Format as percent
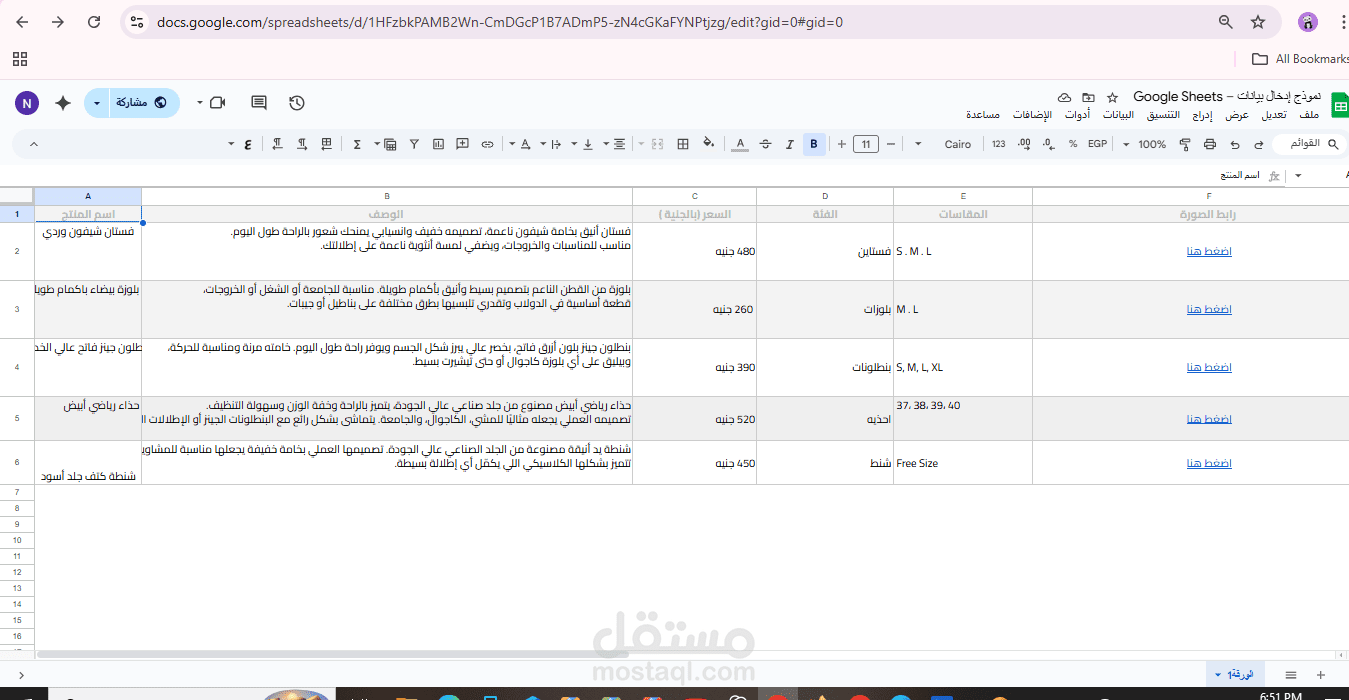 [x=1073, y=145]
